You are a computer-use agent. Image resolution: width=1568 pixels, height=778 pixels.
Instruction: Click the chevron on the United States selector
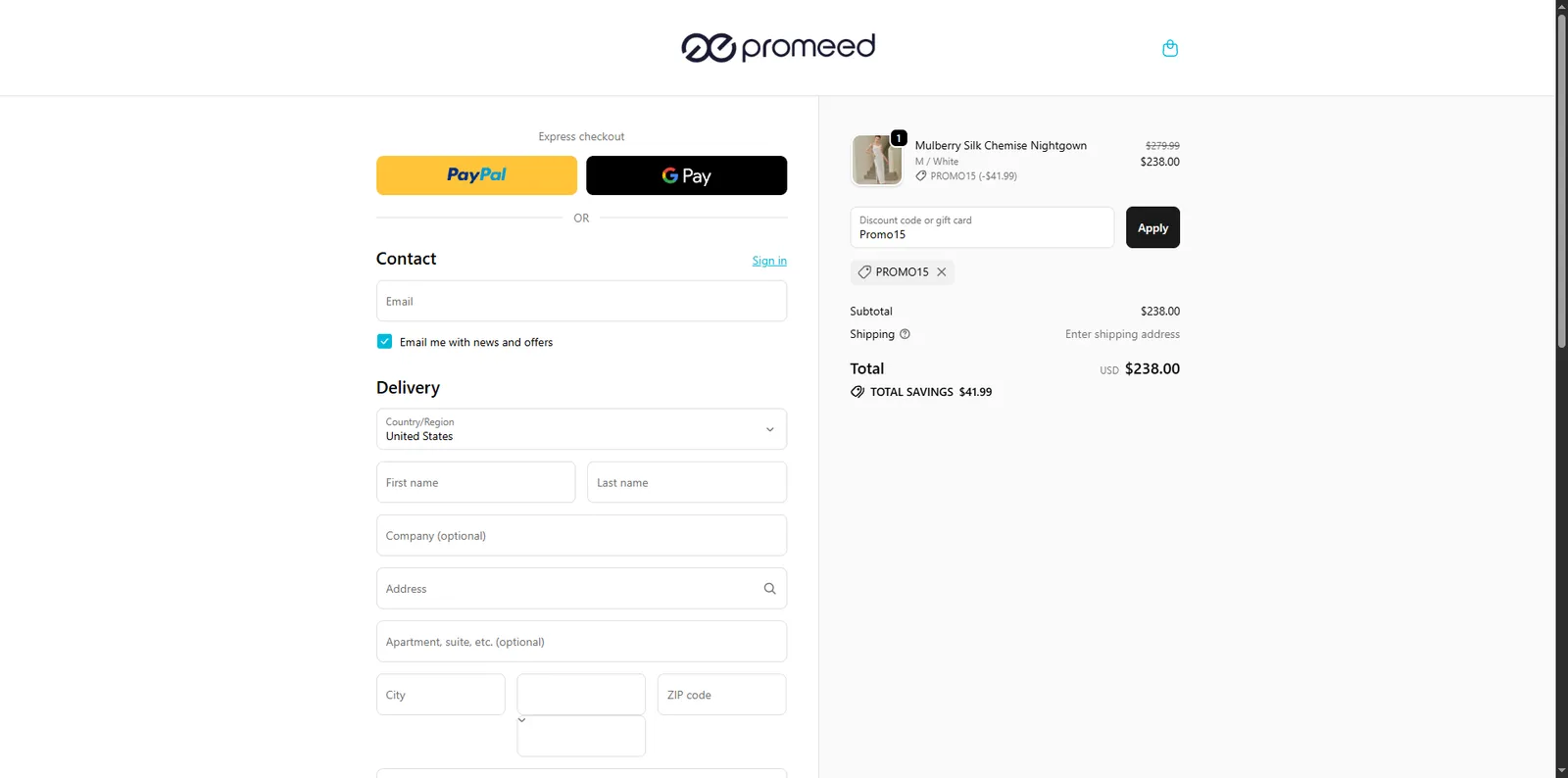point(770,429)
